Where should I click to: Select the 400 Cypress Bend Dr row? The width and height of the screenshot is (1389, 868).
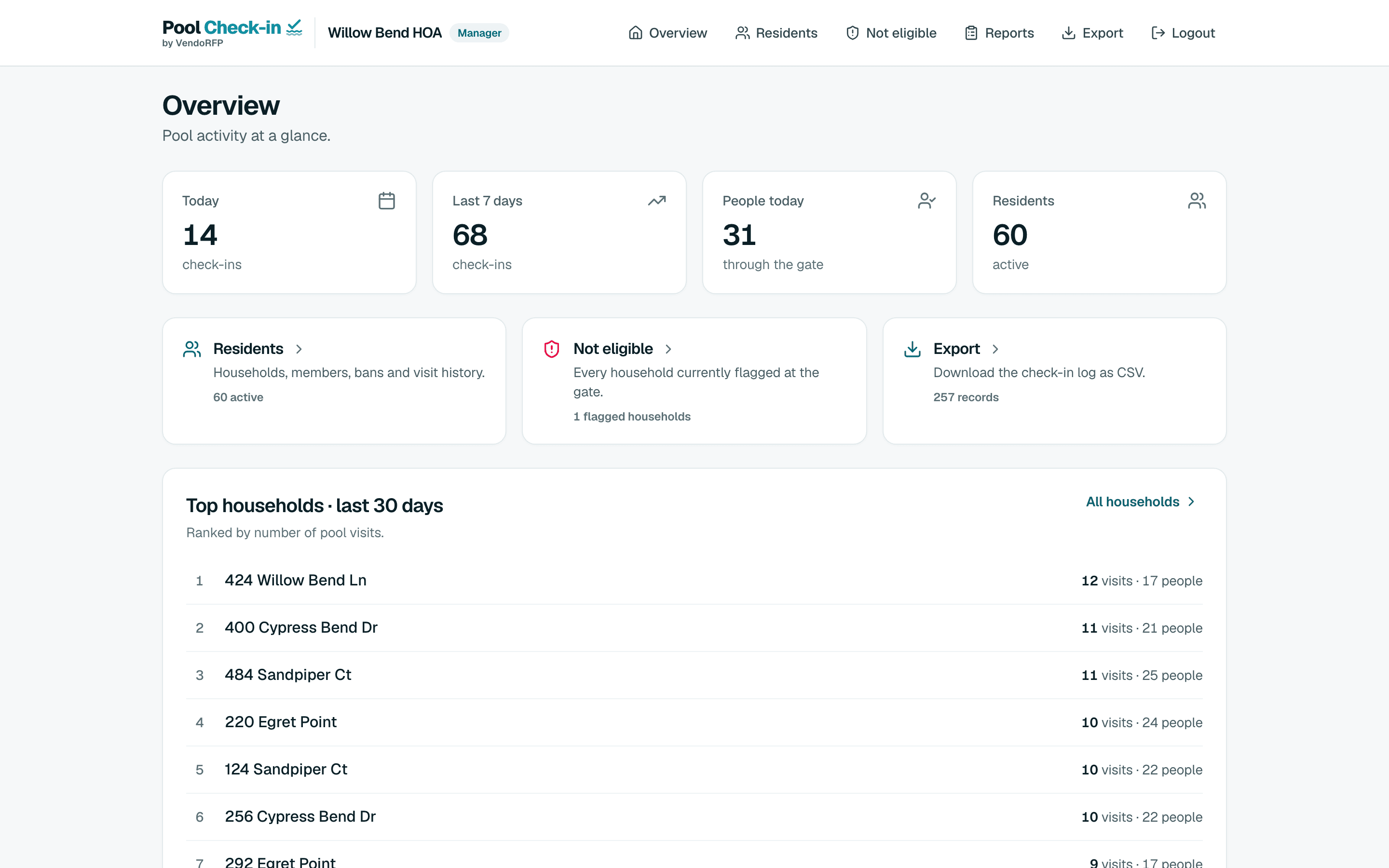[x=694, y=627]
